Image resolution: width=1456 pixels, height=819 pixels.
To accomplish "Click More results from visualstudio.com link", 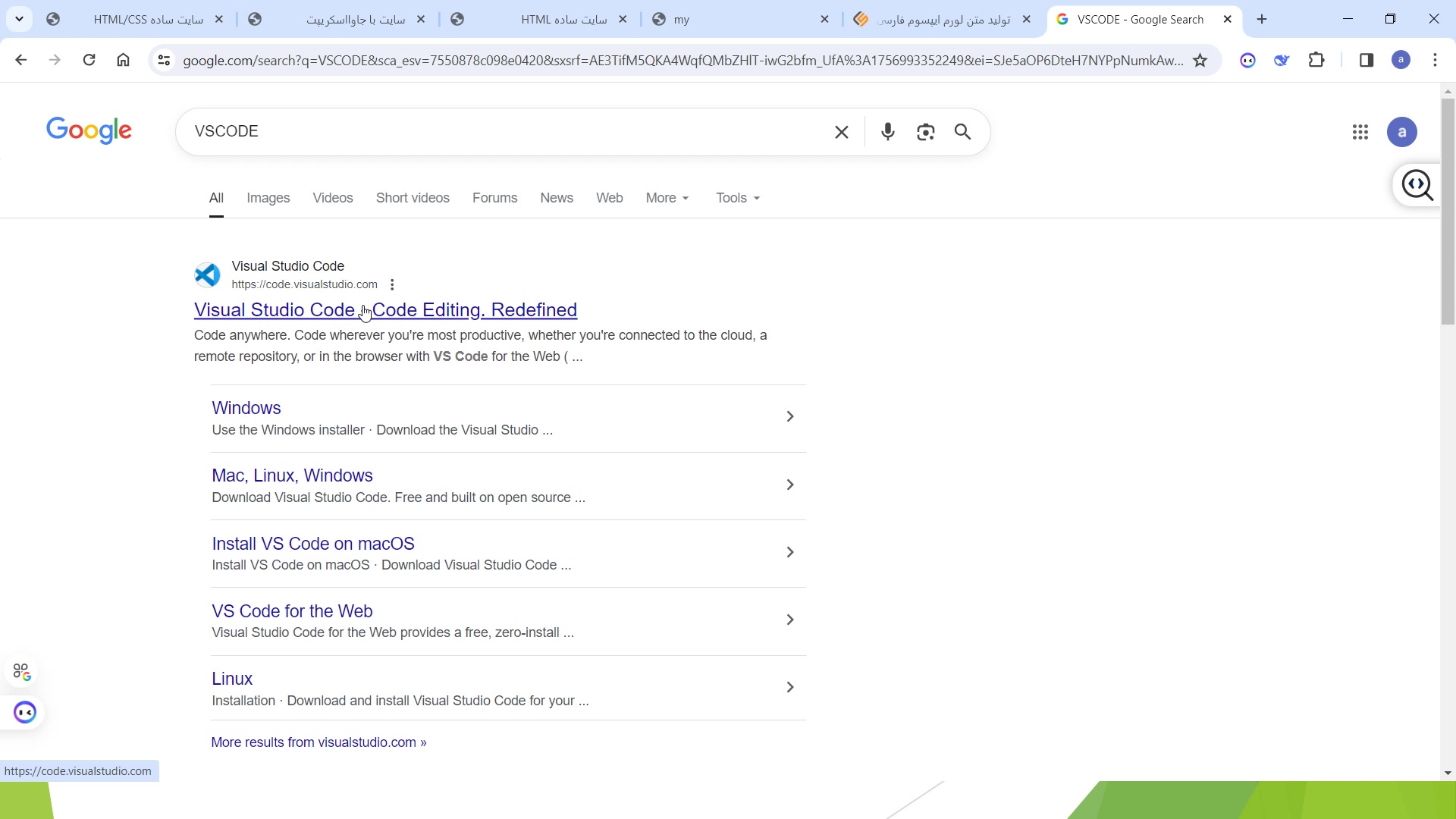I will [x=318, y=742].
